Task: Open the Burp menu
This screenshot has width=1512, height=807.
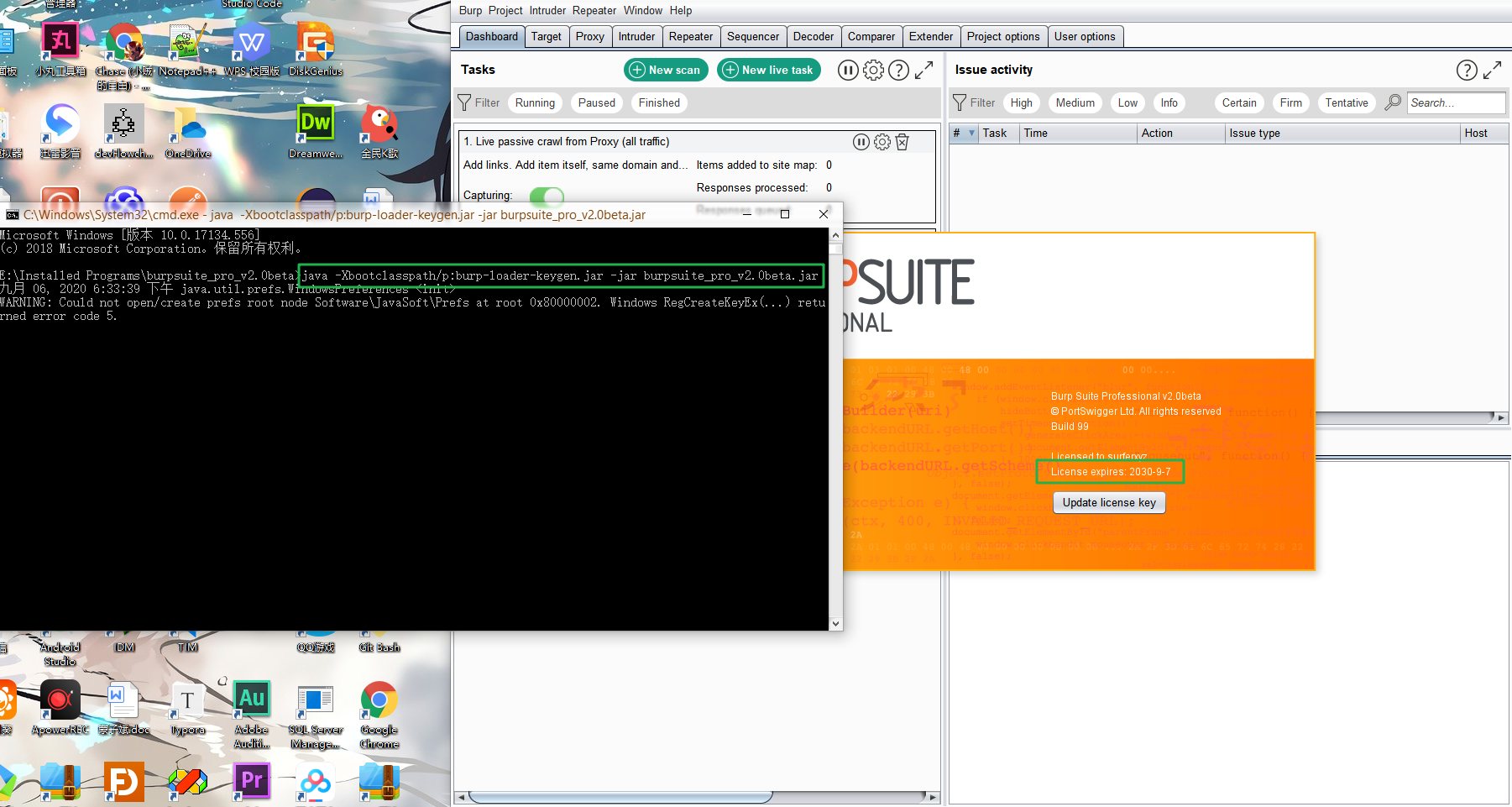Action: point(470,10)
